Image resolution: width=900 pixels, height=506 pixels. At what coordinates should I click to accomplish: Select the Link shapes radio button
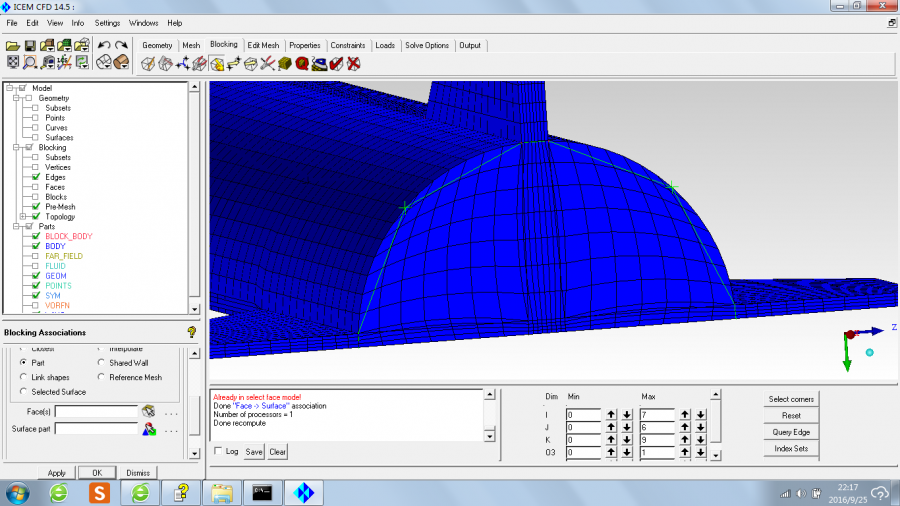[24, 377]
